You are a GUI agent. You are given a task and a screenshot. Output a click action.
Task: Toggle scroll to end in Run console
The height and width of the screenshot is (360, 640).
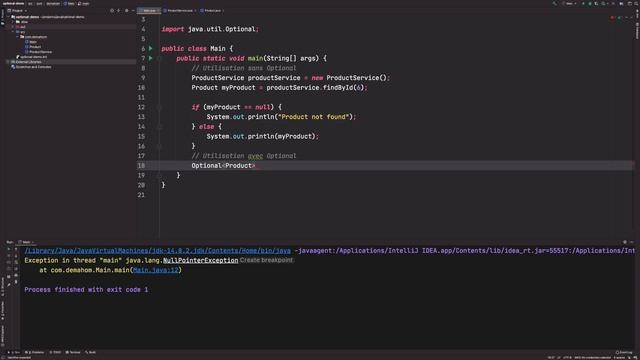[16, 269]
